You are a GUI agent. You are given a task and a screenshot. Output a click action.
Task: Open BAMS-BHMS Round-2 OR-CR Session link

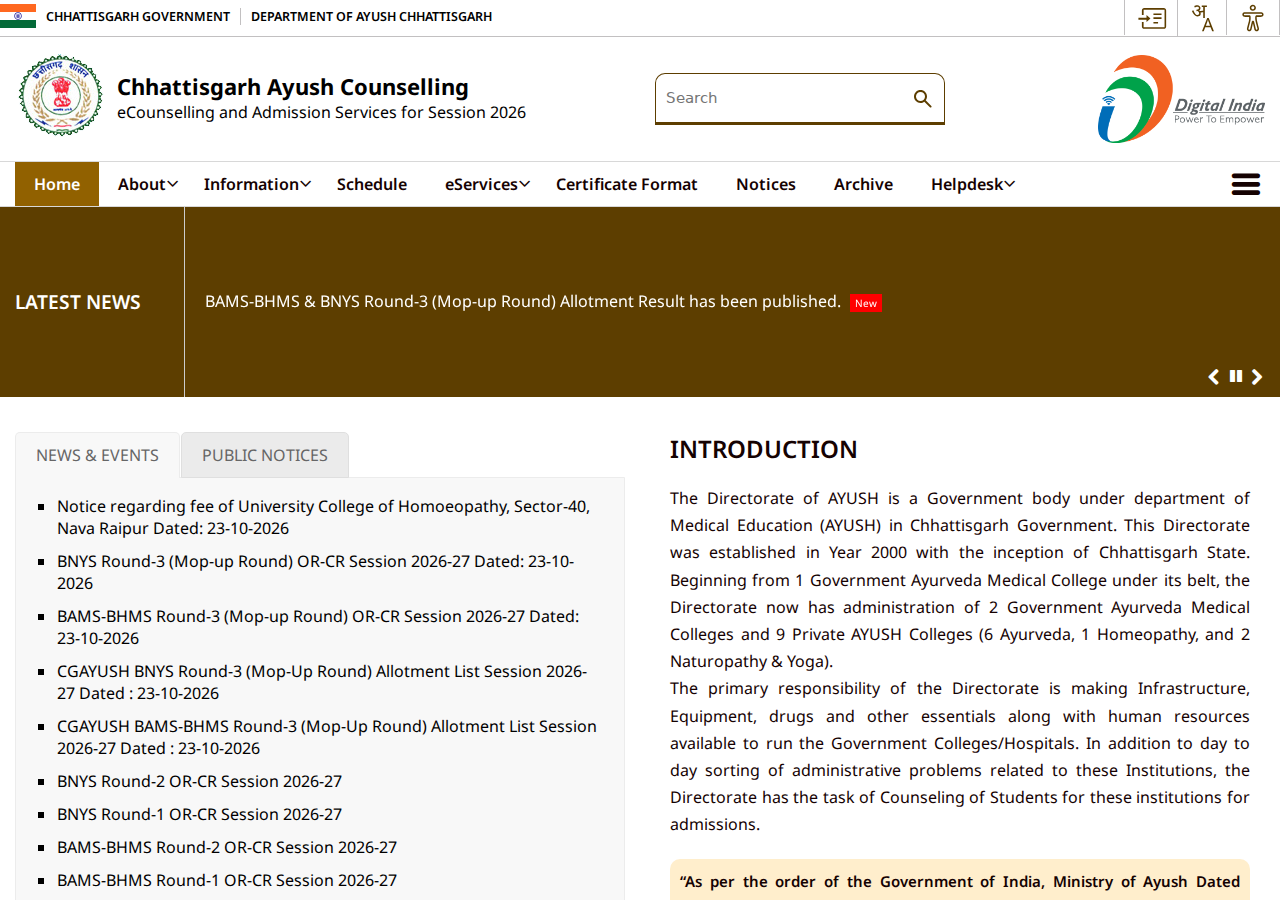coord(227,847)
